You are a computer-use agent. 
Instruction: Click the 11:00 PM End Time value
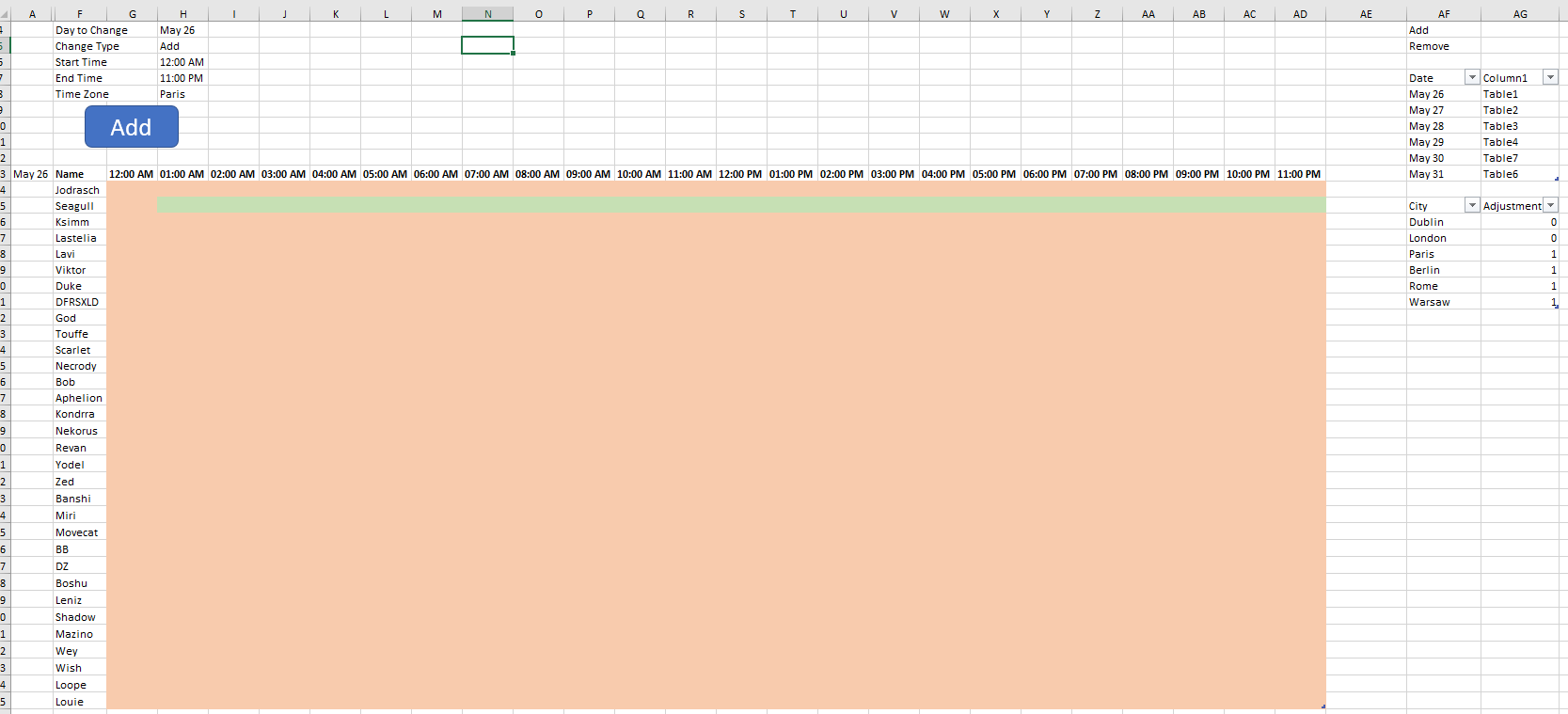pyautogui.click(x=182, y=78)
